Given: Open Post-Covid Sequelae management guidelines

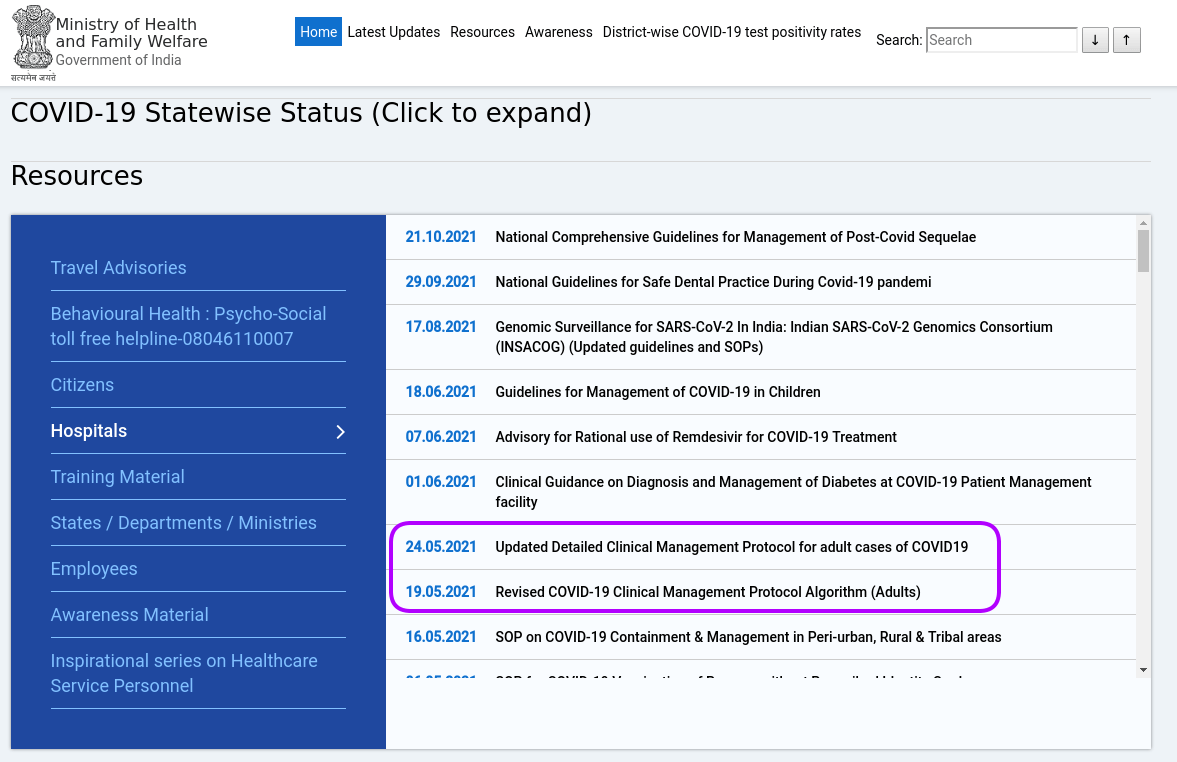Looking at the screenshot, I should tap(736, 237).
